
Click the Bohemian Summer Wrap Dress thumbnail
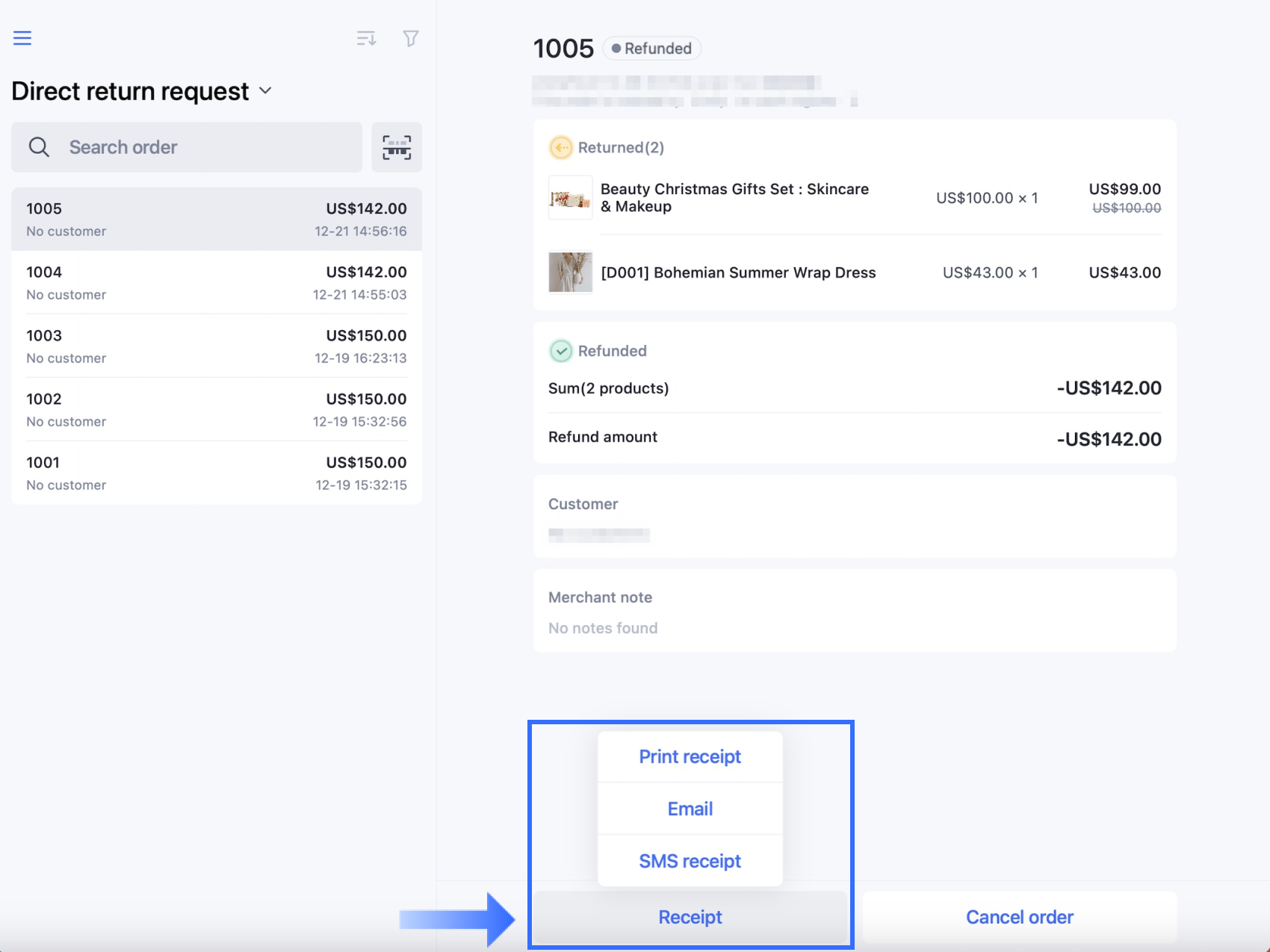coord(570,273)
